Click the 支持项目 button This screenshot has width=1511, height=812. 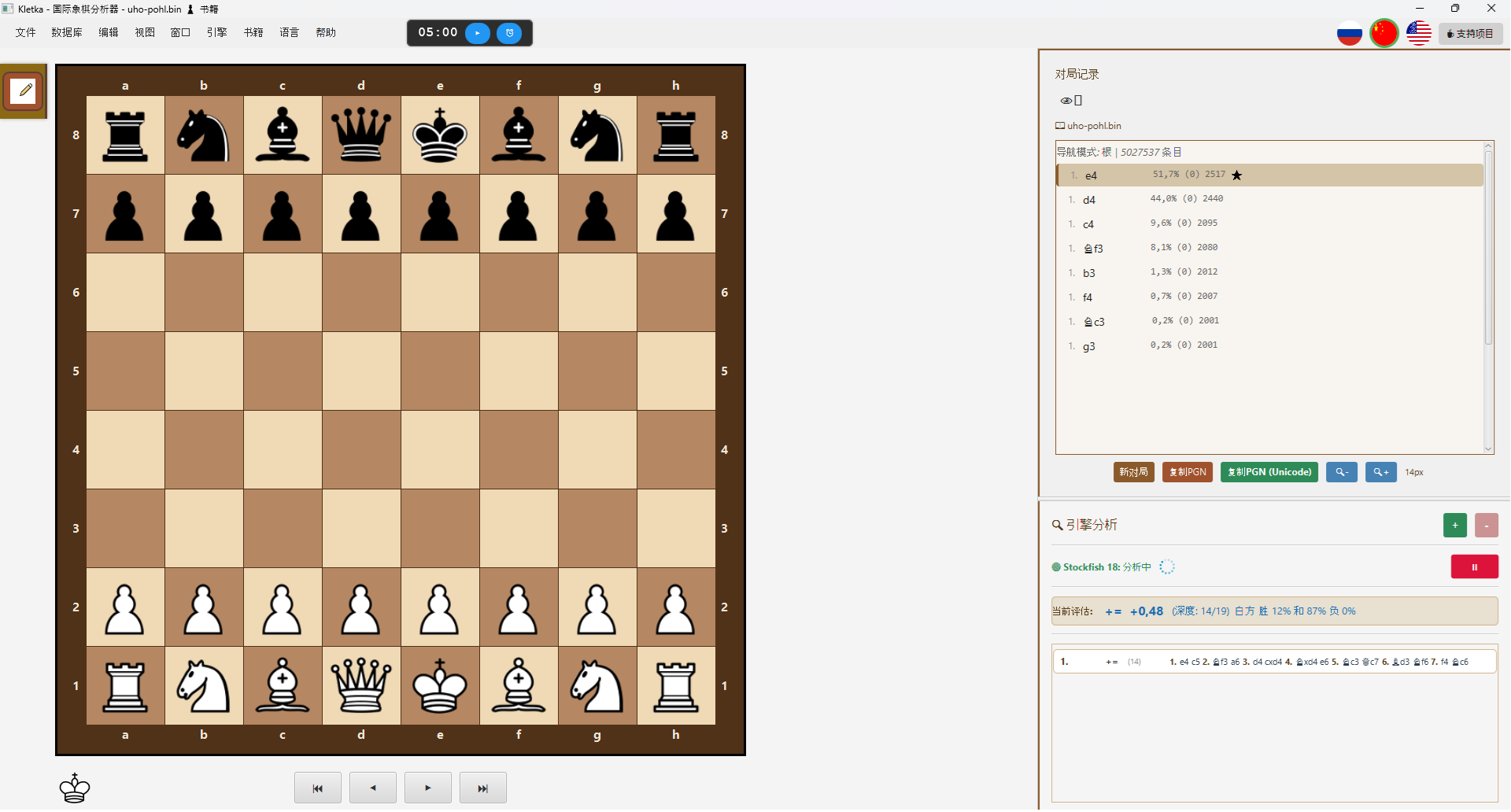pos(1471,34)
